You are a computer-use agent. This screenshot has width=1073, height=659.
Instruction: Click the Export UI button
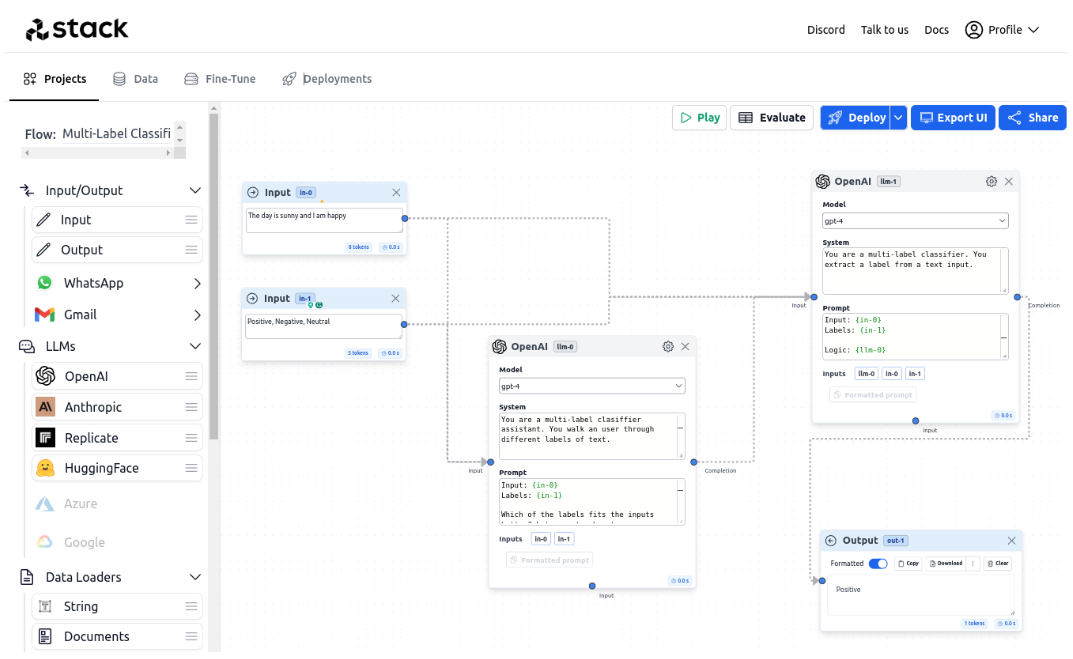953,118
